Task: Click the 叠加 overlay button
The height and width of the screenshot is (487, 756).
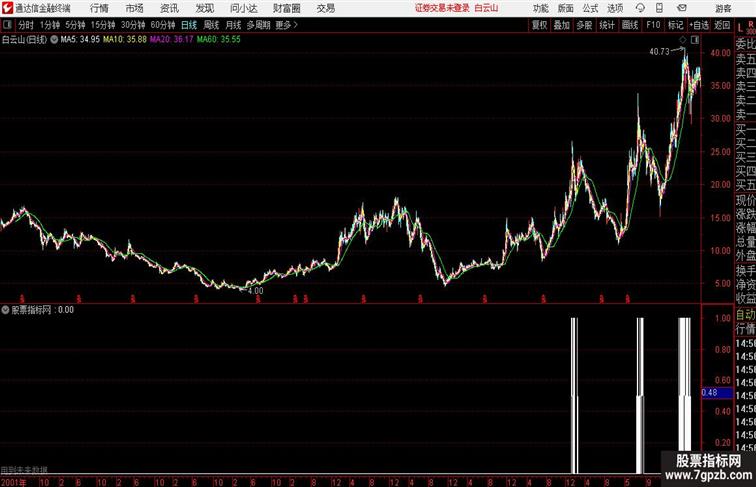Action: tap(562, 25)
